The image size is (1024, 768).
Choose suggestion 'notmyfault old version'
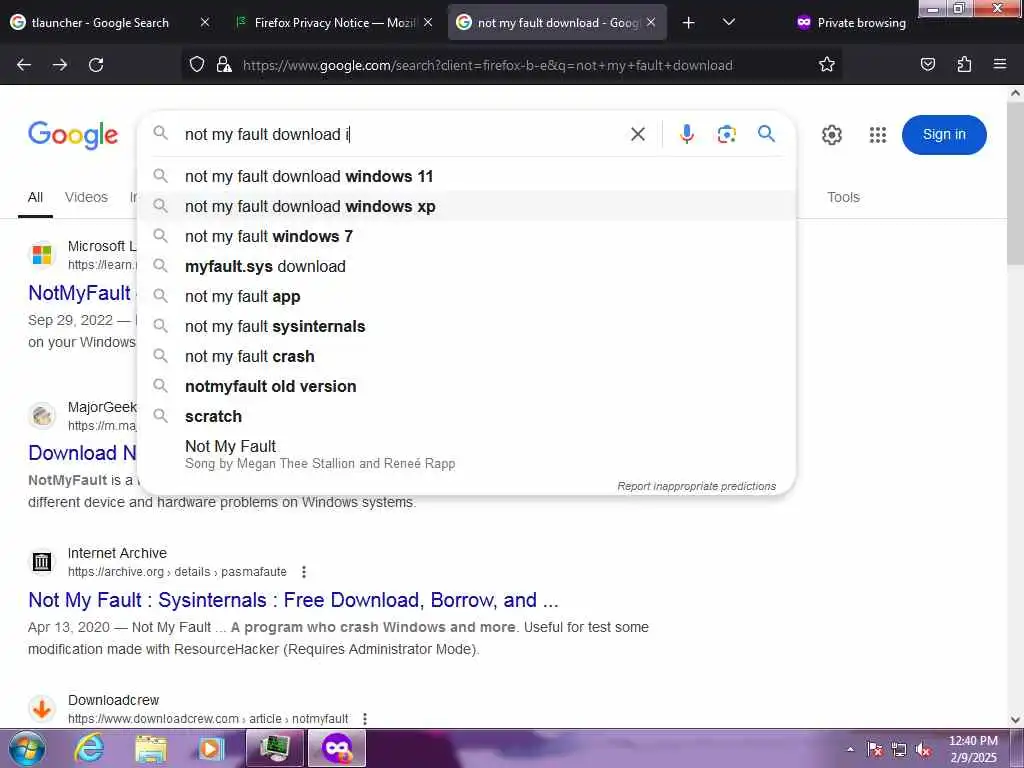(467, 387)
